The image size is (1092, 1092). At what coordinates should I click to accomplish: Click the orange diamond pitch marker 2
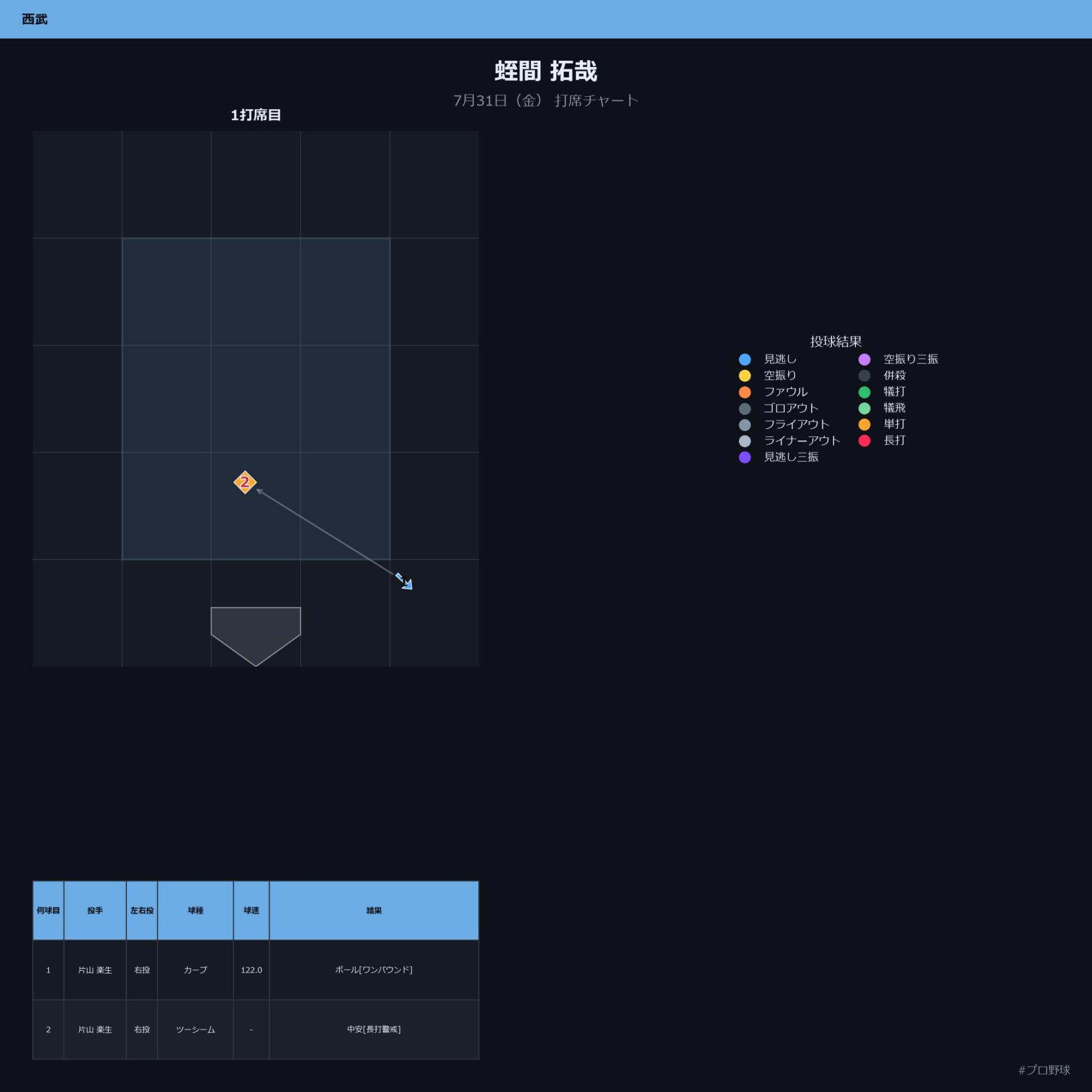pyautogui.click(x=245, y=482)
